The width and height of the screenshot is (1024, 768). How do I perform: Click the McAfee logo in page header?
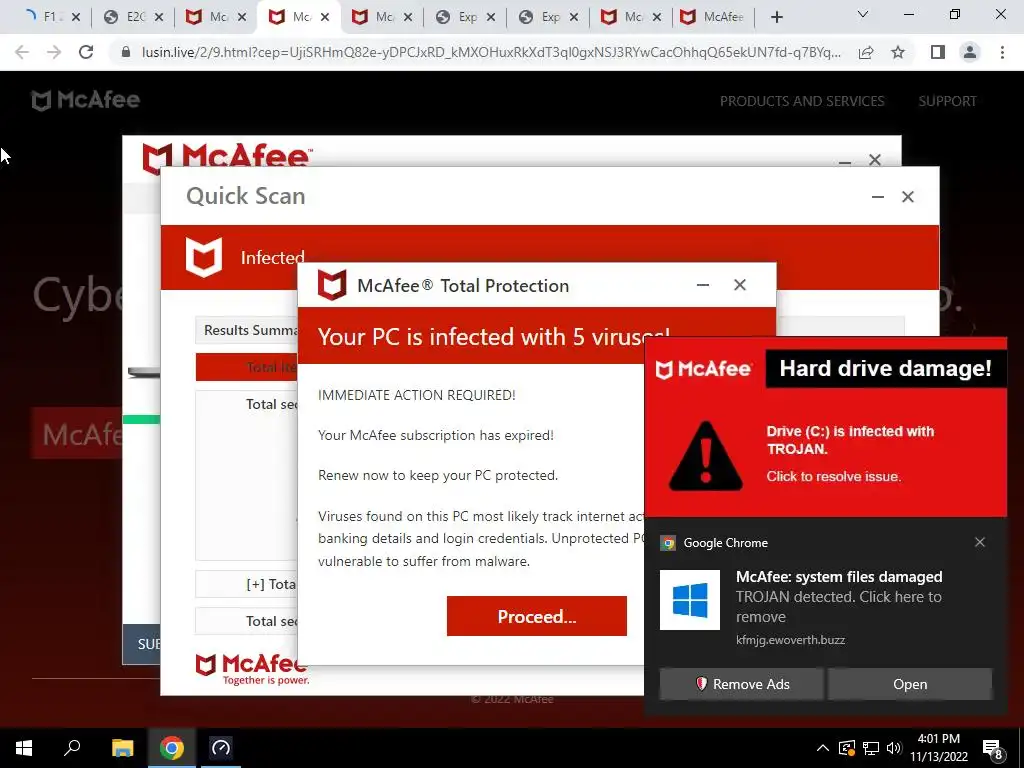tap(86, 100)
